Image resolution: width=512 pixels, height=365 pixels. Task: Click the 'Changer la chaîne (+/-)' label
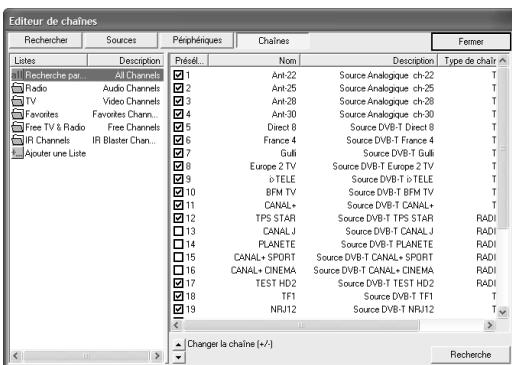(230, 344)
